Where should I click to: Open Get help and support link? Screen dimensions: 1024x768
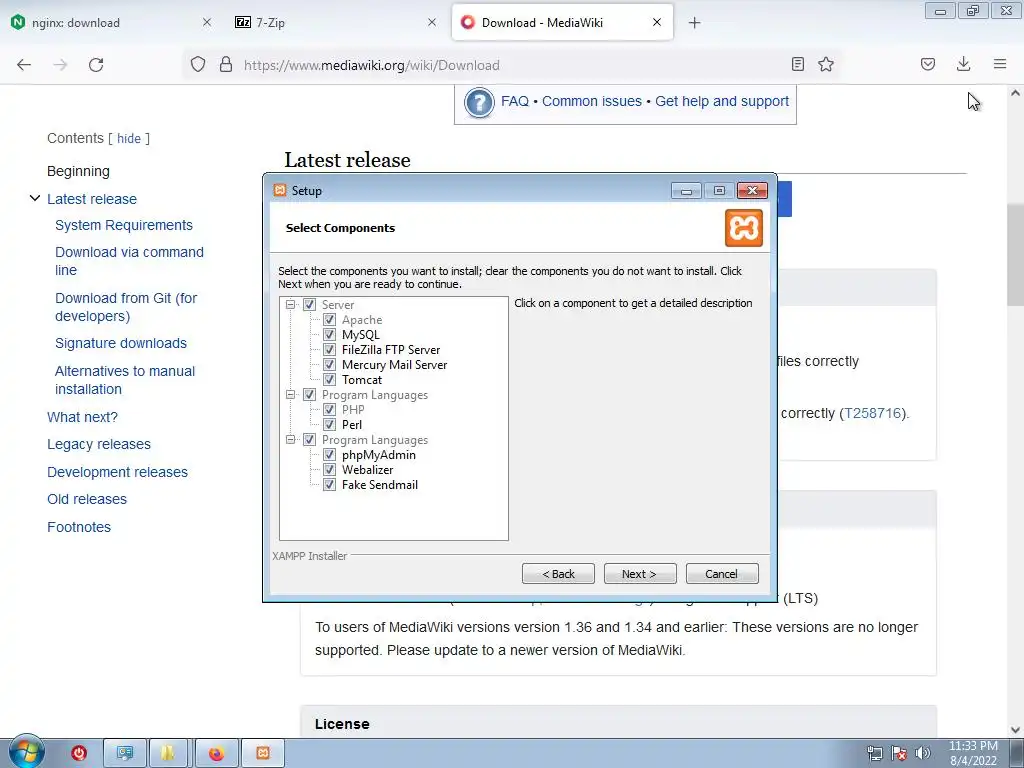coord(722,101)
